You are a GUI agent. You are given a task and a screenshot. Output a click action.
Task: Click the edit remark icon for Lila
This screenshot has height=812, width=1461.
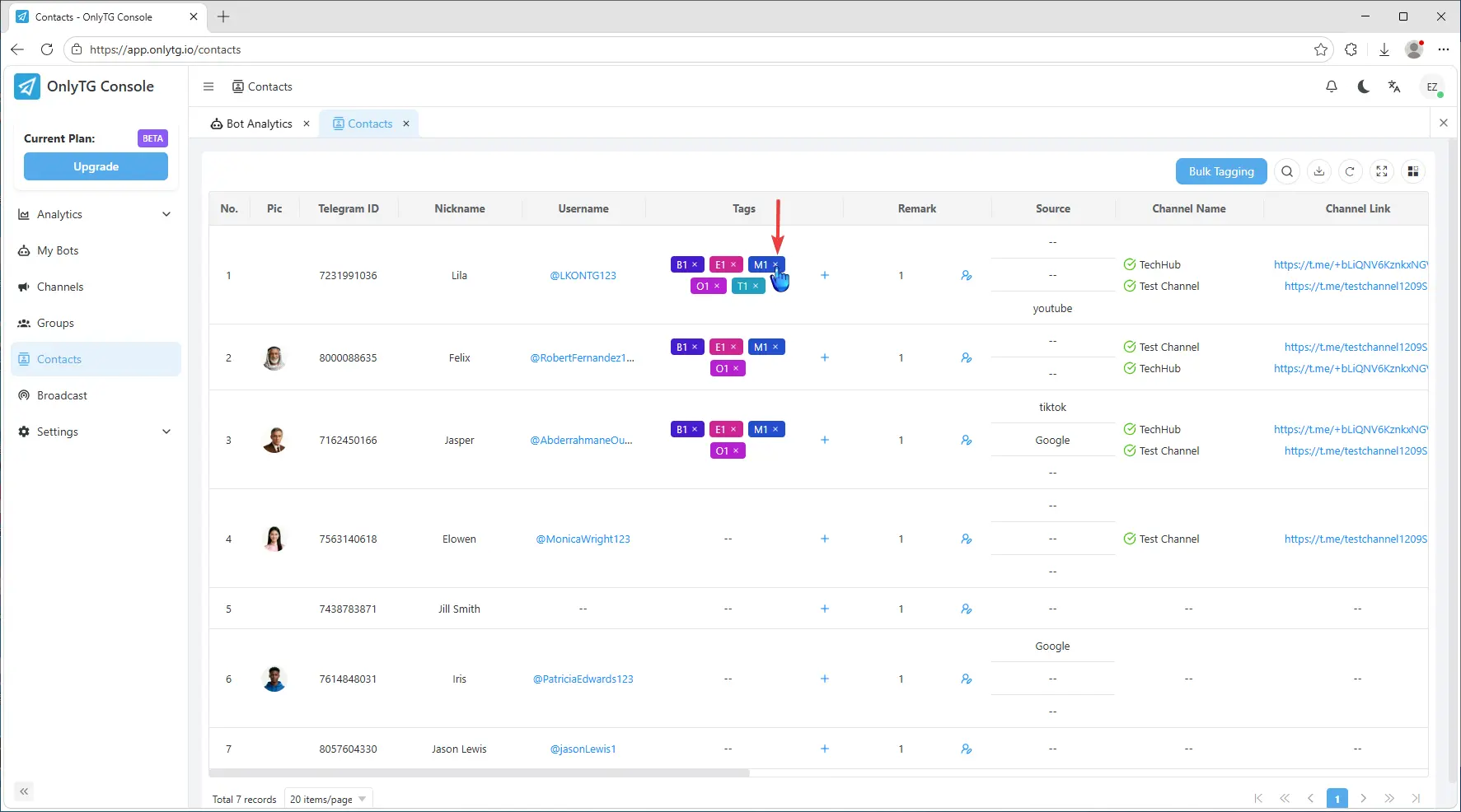(x=967, y=276)
